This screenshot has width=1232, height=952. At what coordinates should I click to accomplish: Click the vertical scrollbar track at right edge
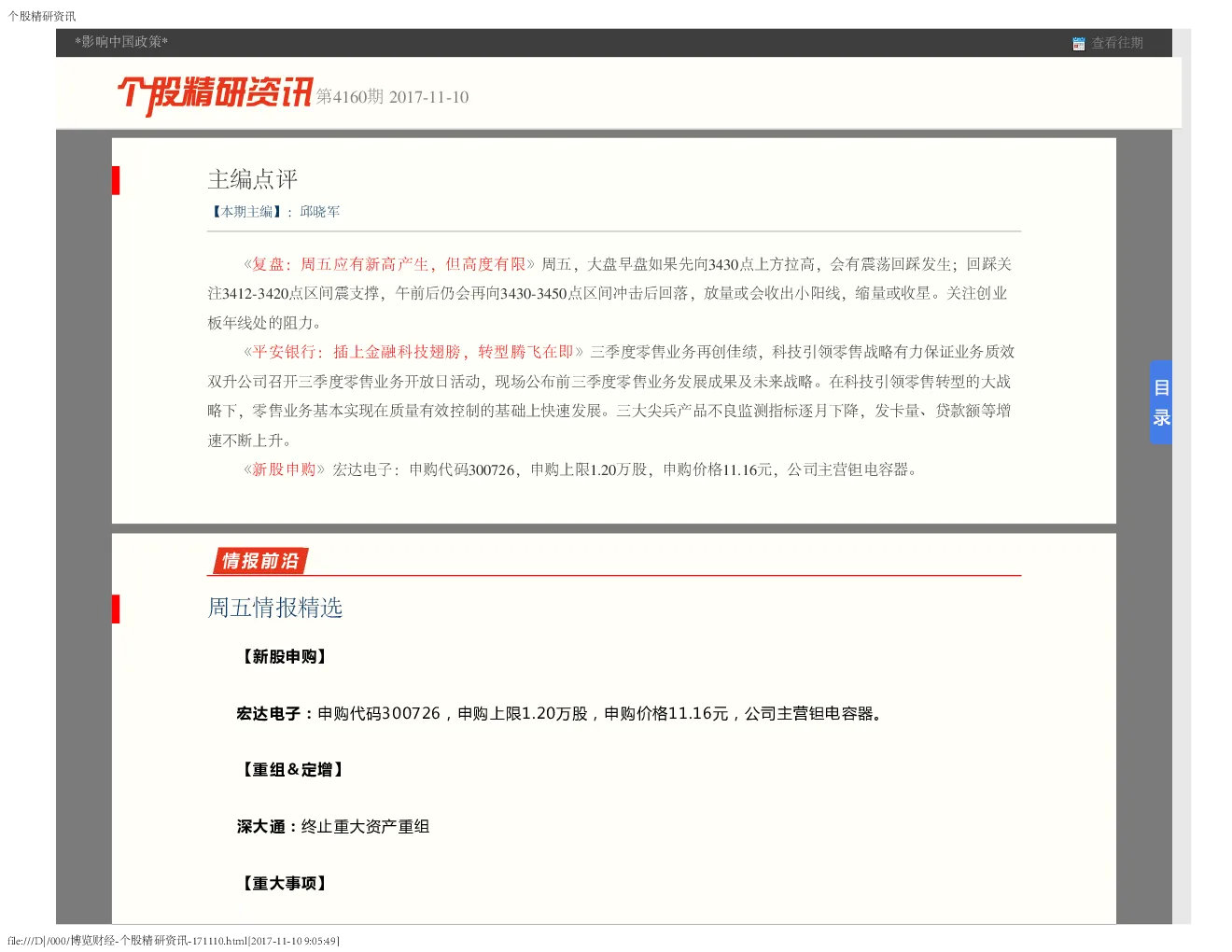[x=1182, y=476]
